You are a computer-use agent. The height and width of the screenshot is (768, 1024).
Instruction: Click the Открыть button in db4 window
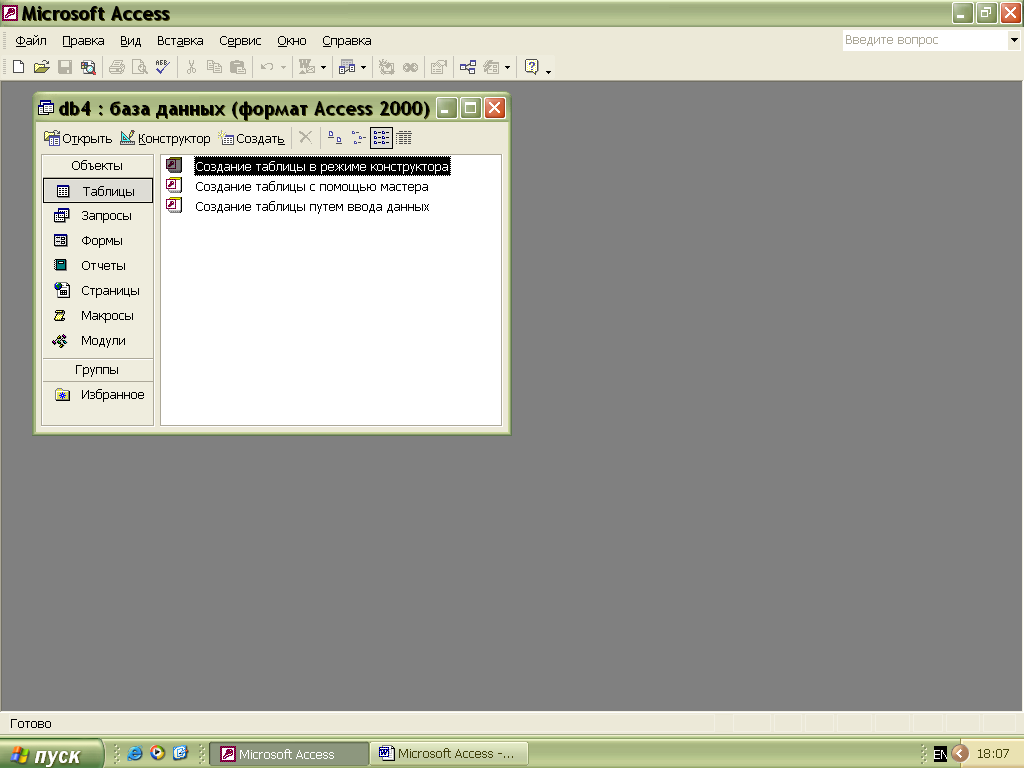click(x=78, y=138)
